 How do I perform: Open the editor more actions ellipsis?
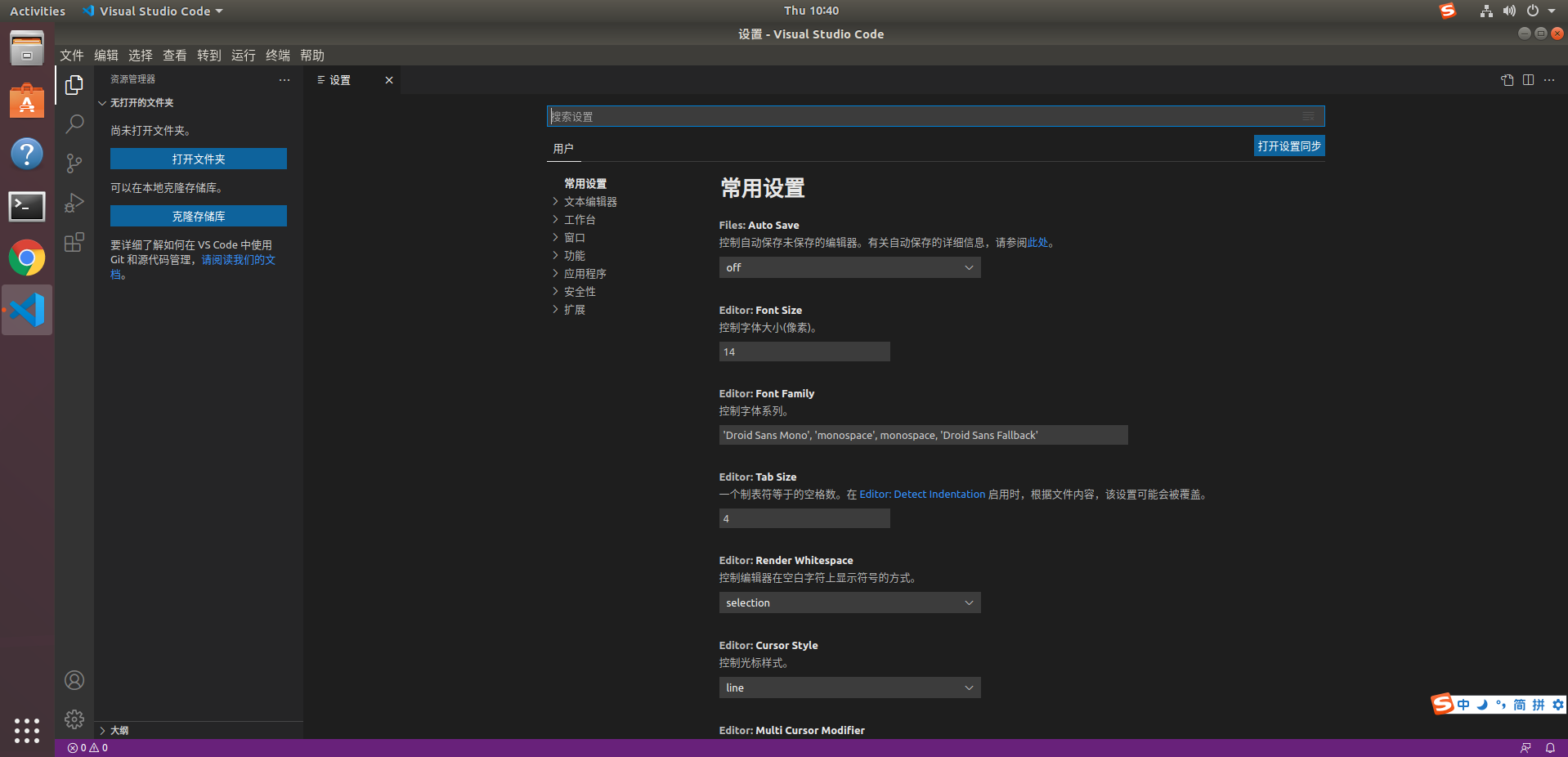click(1549, 80)
